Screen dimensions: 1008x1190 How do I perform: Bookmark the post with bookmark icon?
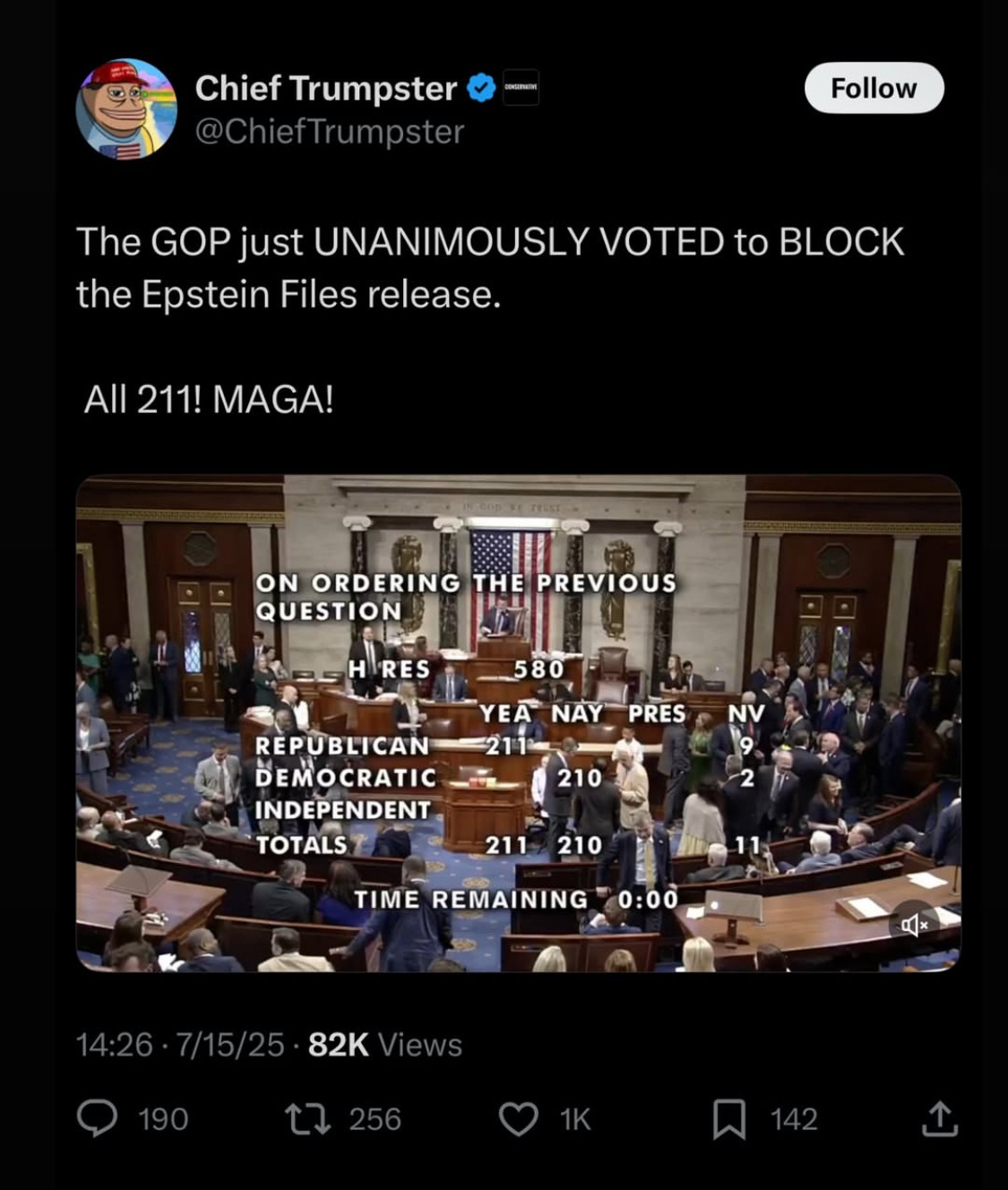(x=728, y=1119)
